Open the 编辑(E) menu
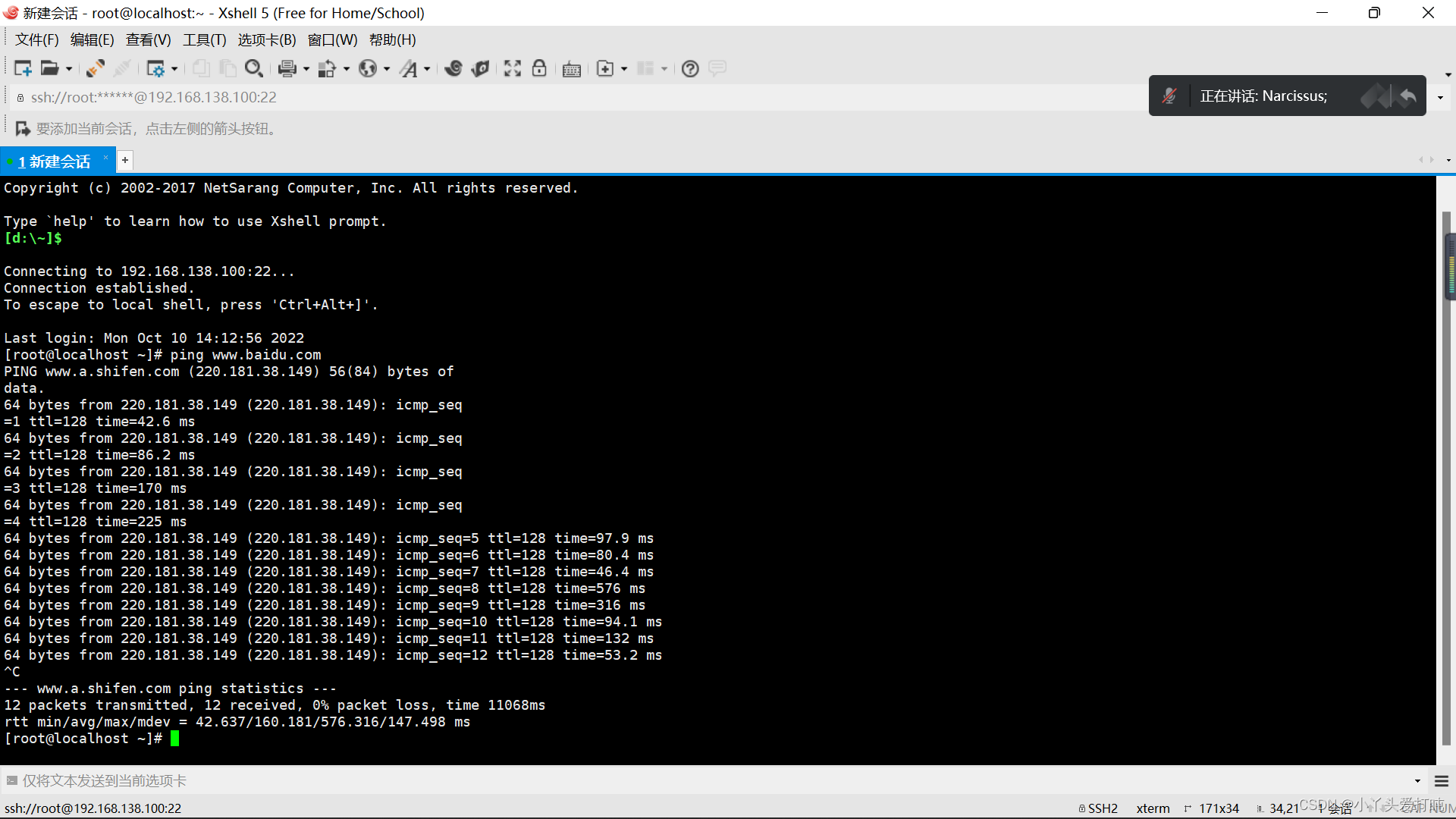1456x819 pixels. click(x=92, y=40)
